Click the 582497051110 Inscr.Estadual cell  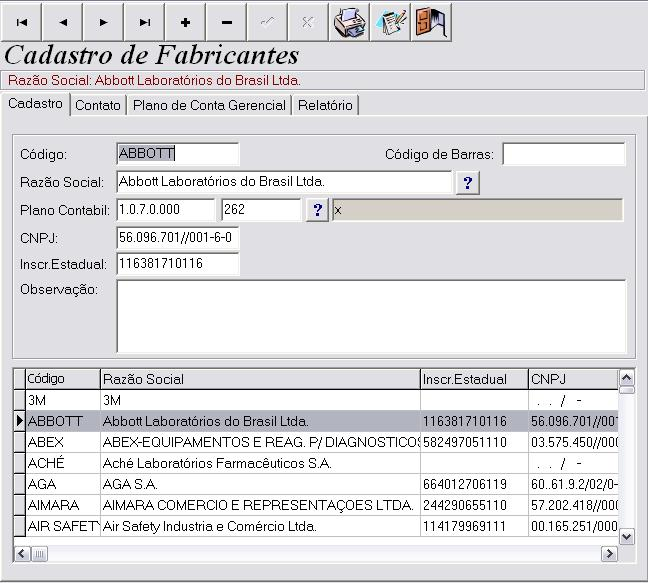[x=474, y=443]
